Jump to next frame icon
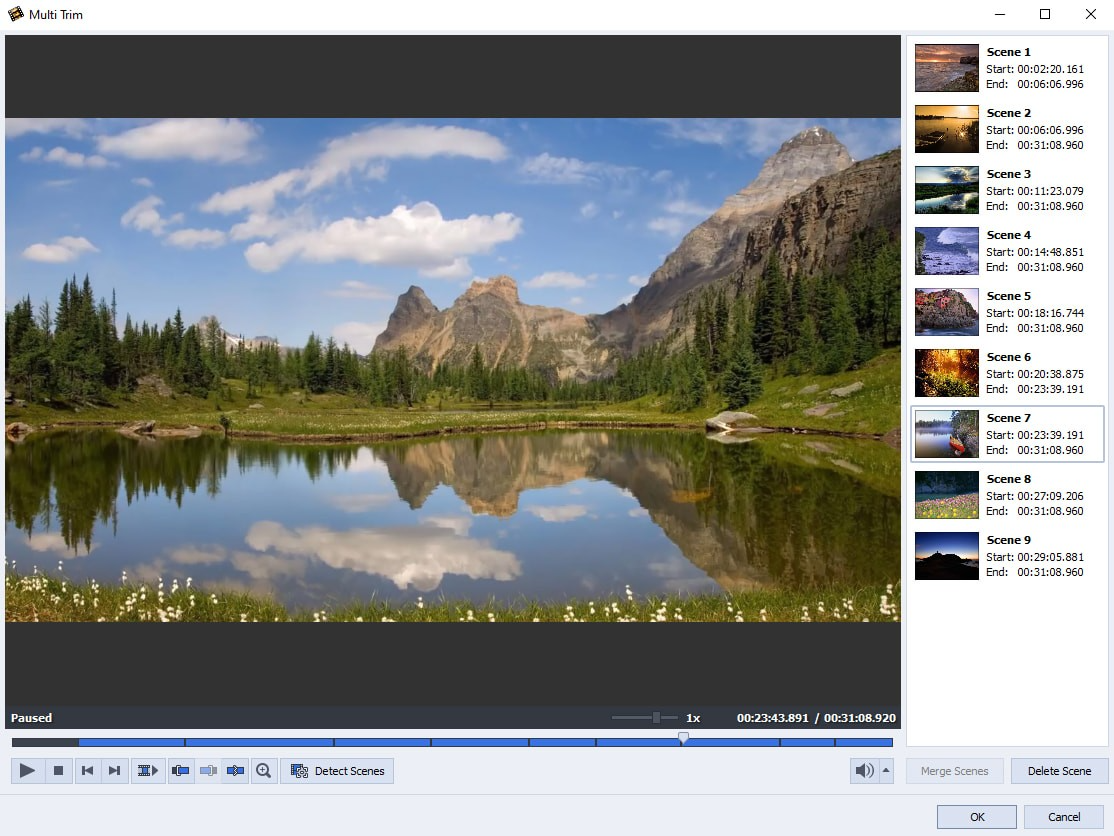The image size is (1114, 836). (114, 770)
